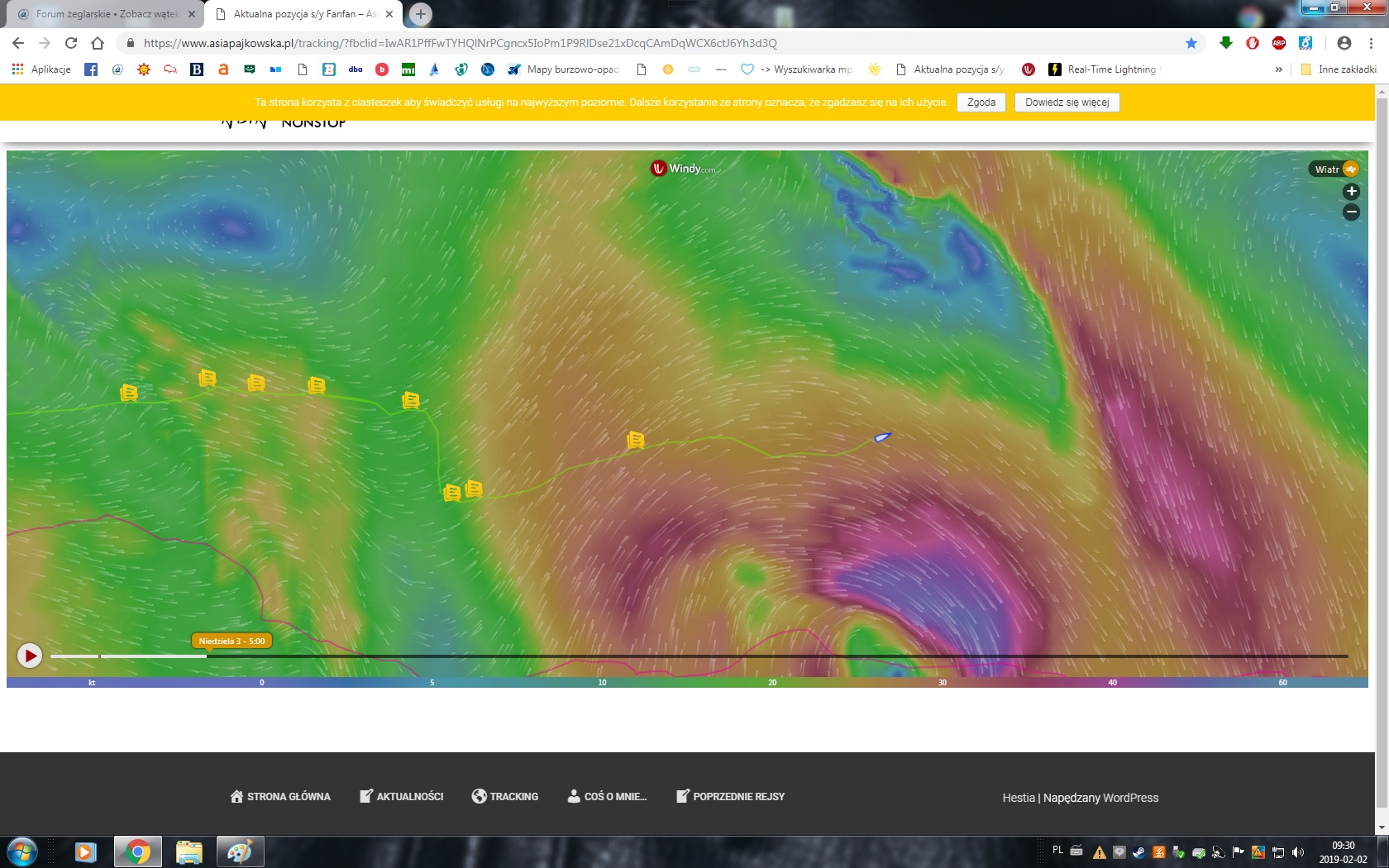
Task: Open the Aplikacje apps shortcut
Action: point(41,69)
